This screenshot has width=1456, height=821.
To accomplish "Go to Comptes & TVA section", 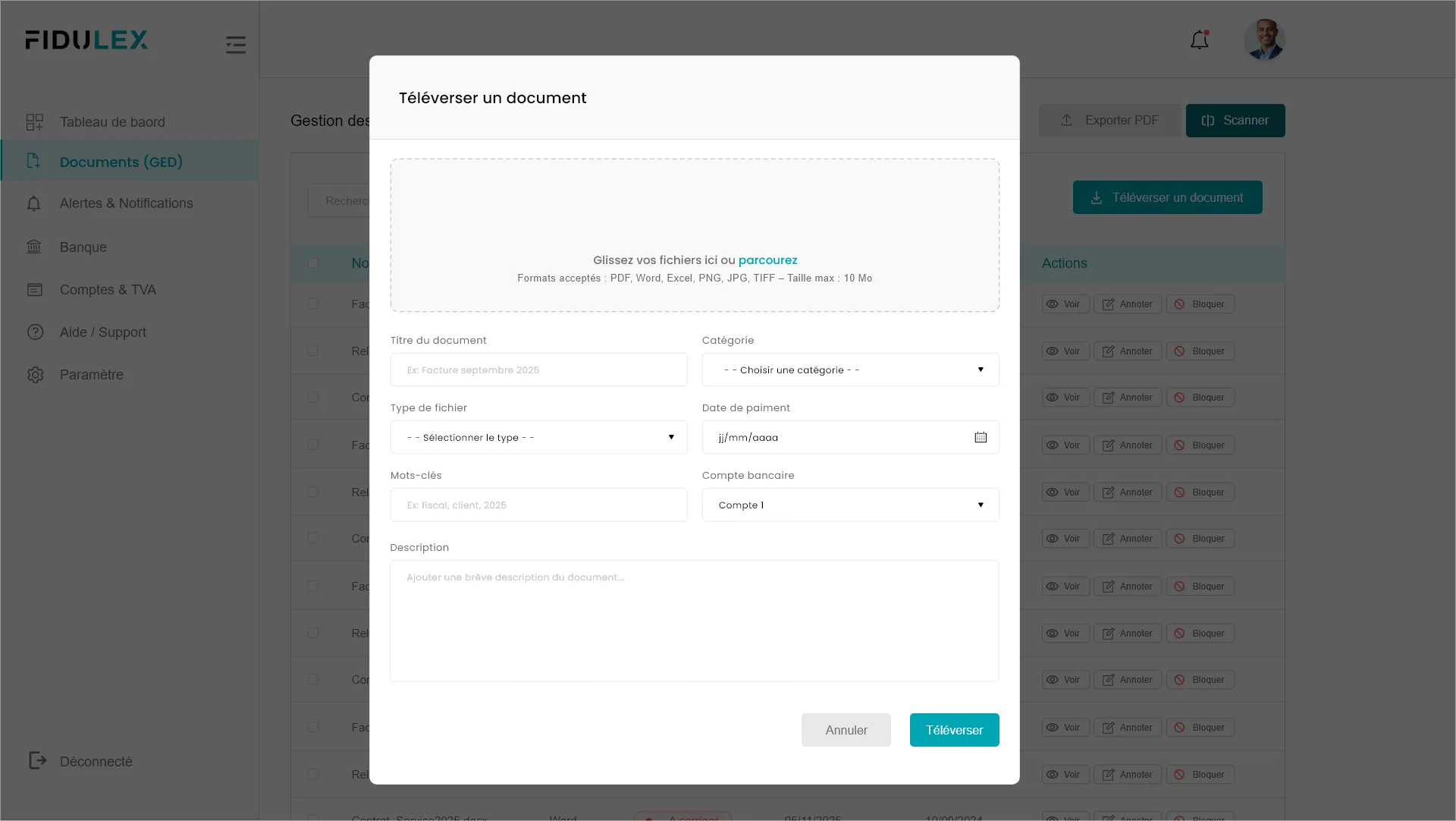I will click(x=108, y=290).
